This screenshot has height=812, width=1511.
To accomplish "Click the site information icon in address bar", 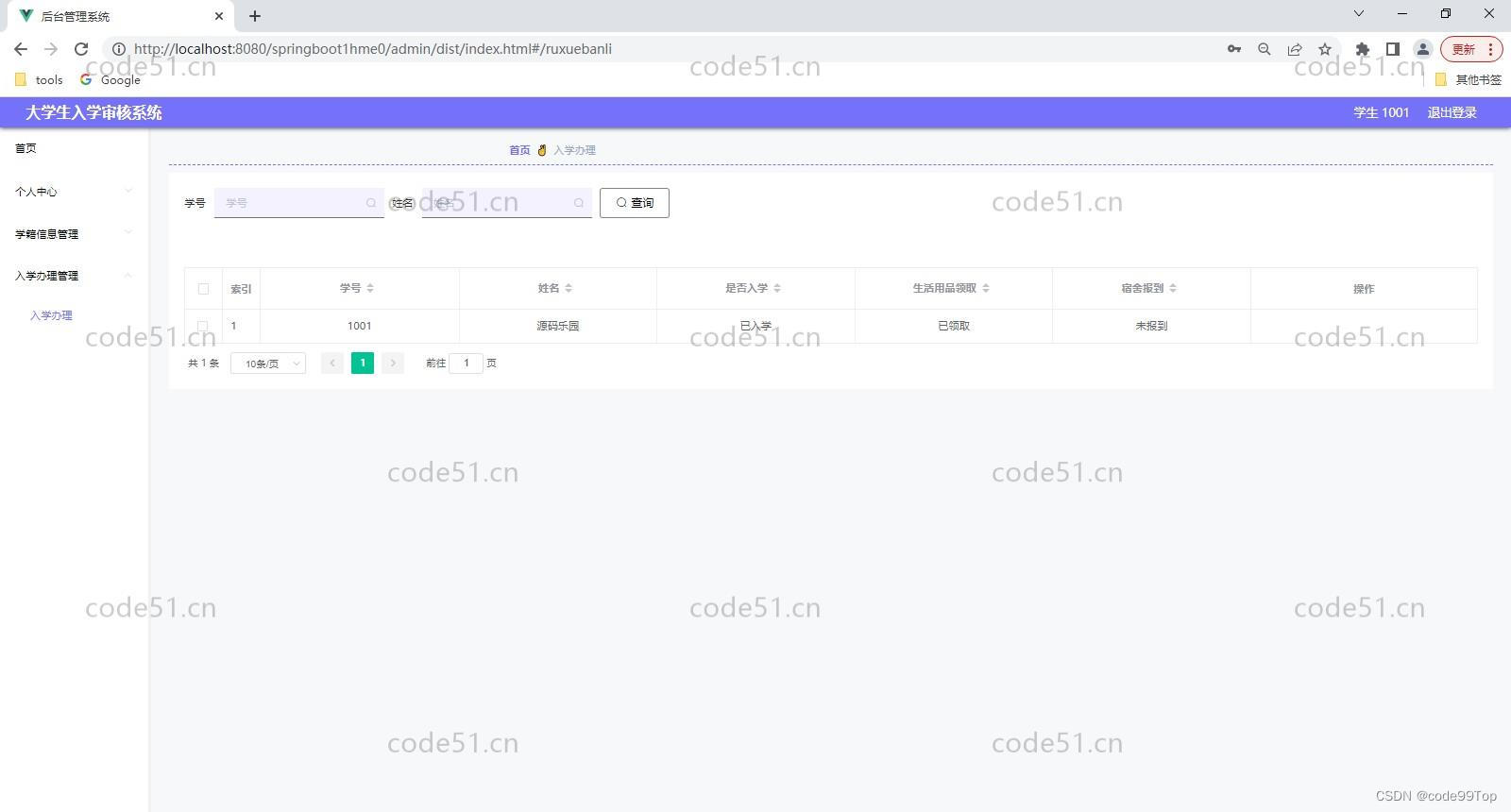I will click(119, 49).
